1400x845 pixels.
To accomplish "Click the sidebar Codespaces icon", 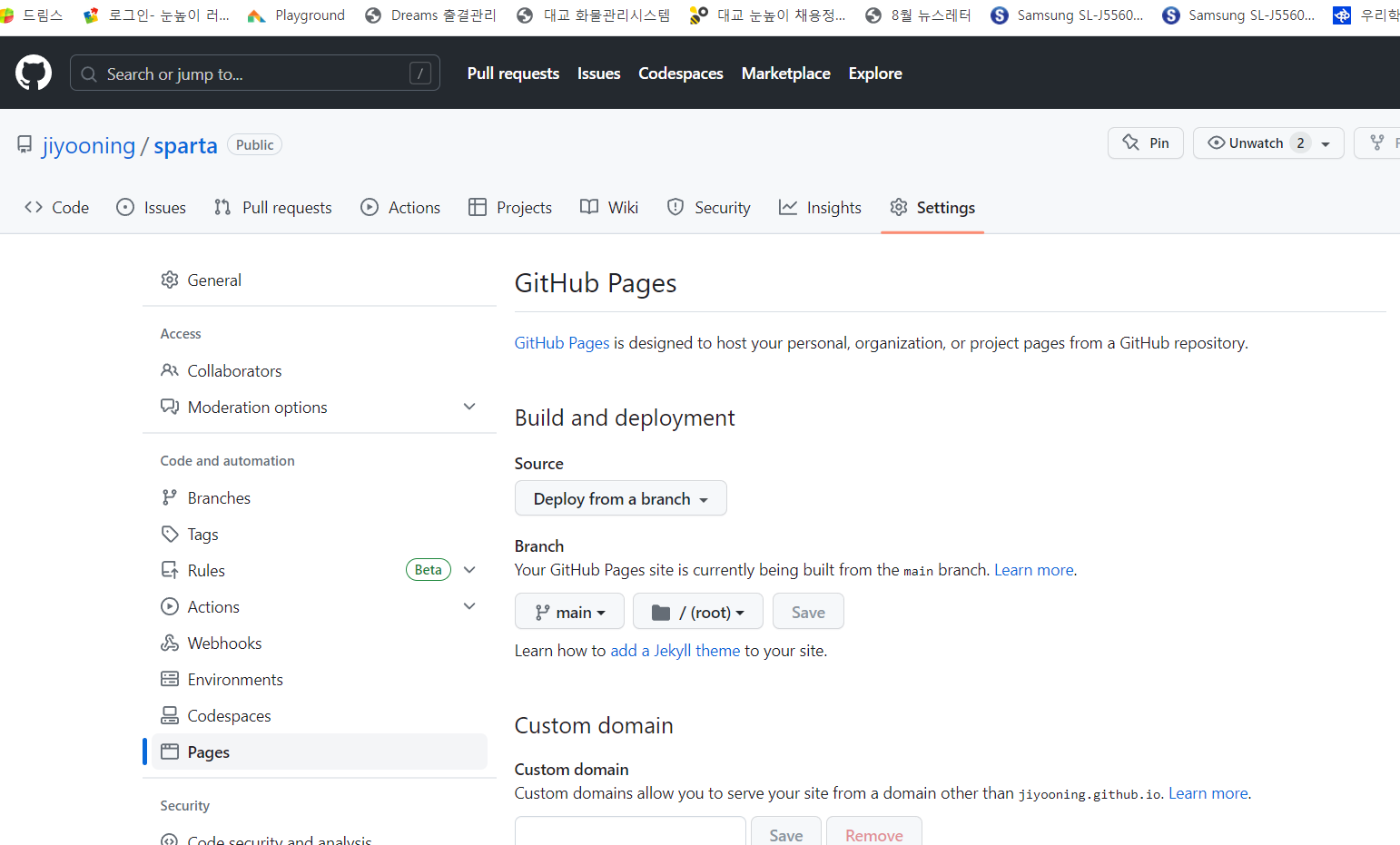I will 170,715.
